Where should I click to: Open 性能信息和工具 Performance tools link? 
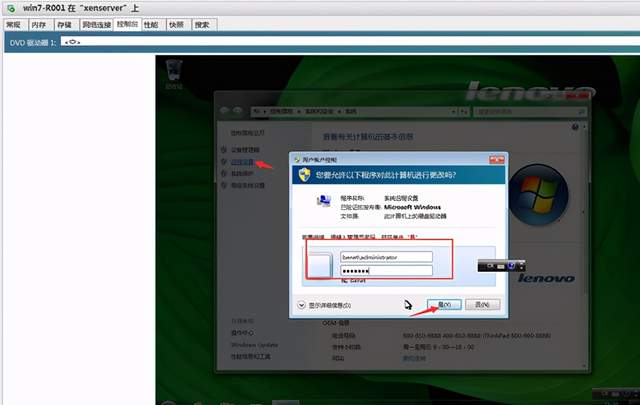click(x=251, y=356)
